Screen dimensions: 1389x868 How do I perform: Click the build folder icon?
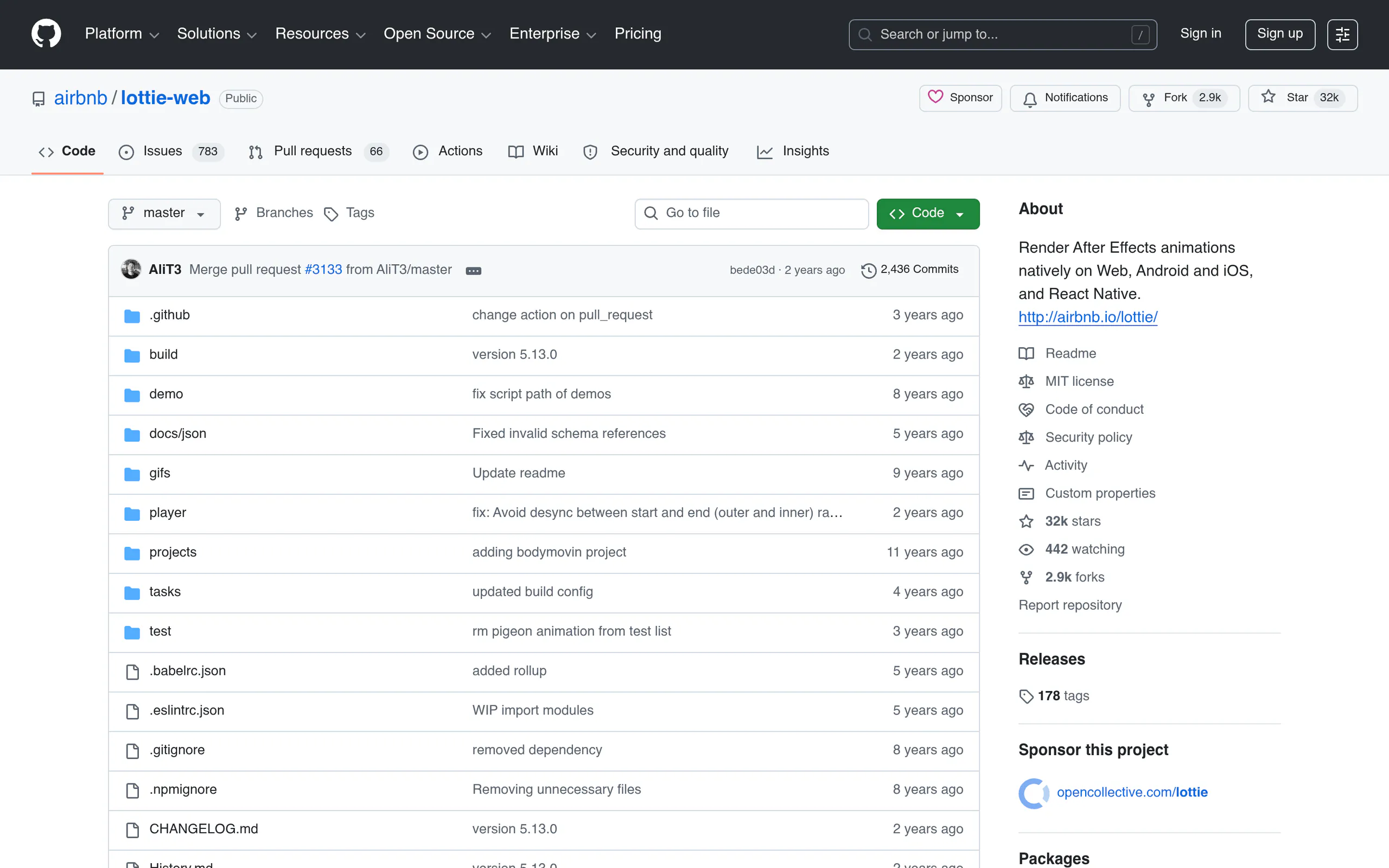[132, 355]
